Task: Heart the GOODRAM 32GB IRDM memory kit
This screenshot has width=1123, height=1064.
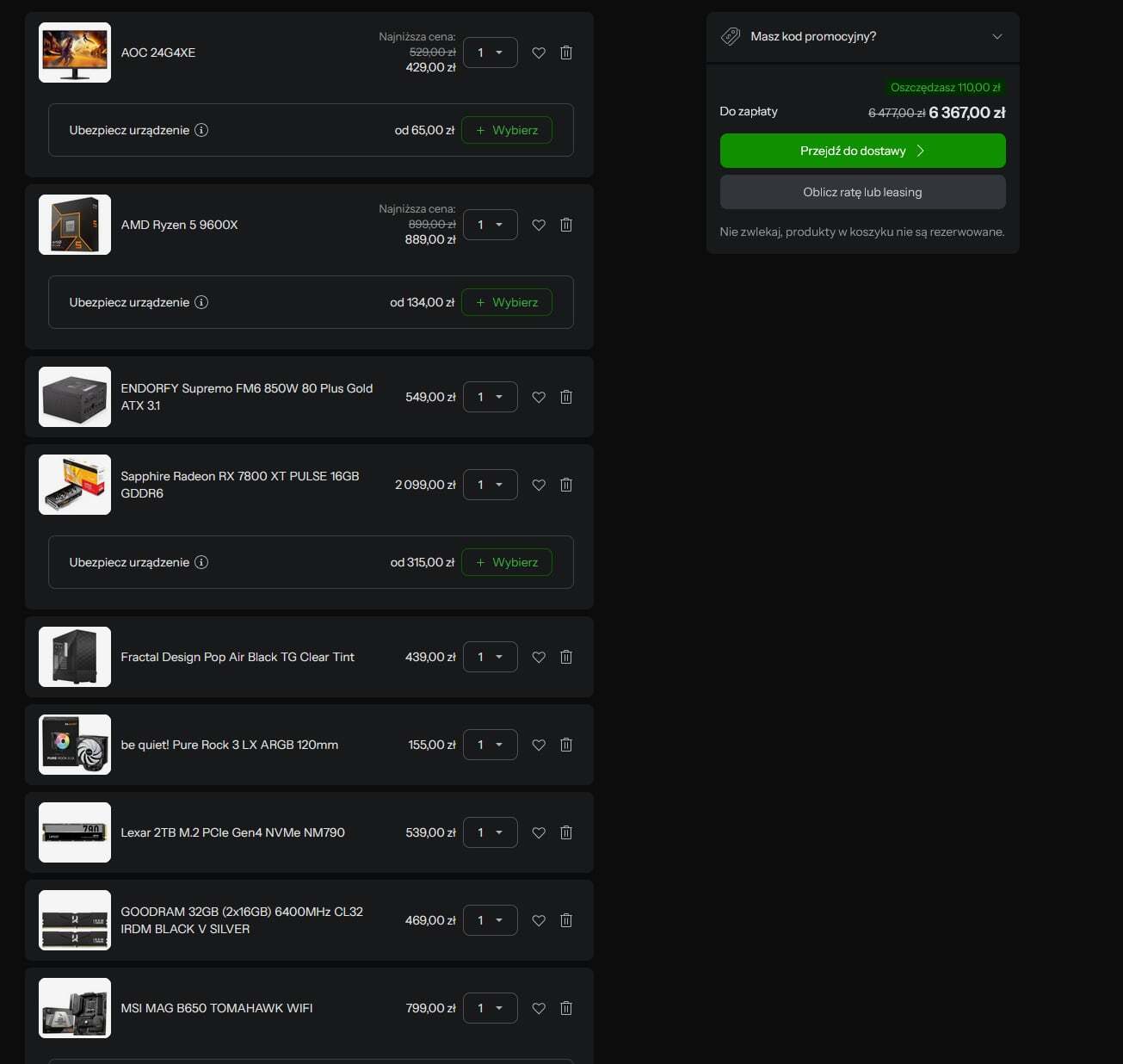Action: [x=539, y=920]
